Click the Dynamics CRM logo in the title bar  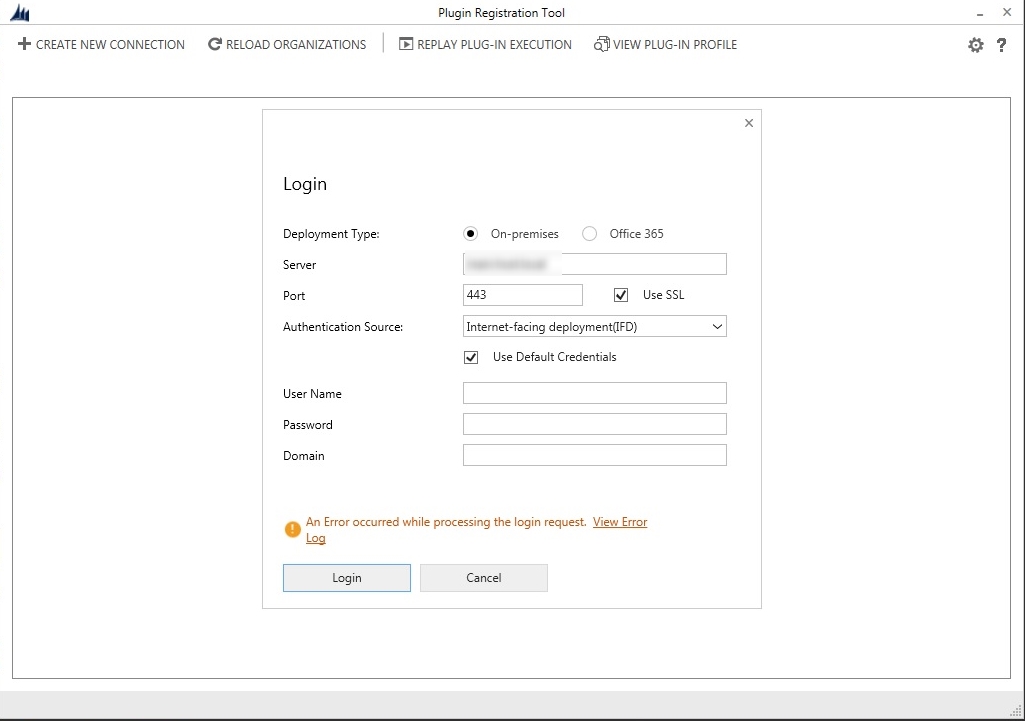tap(20, 12)
